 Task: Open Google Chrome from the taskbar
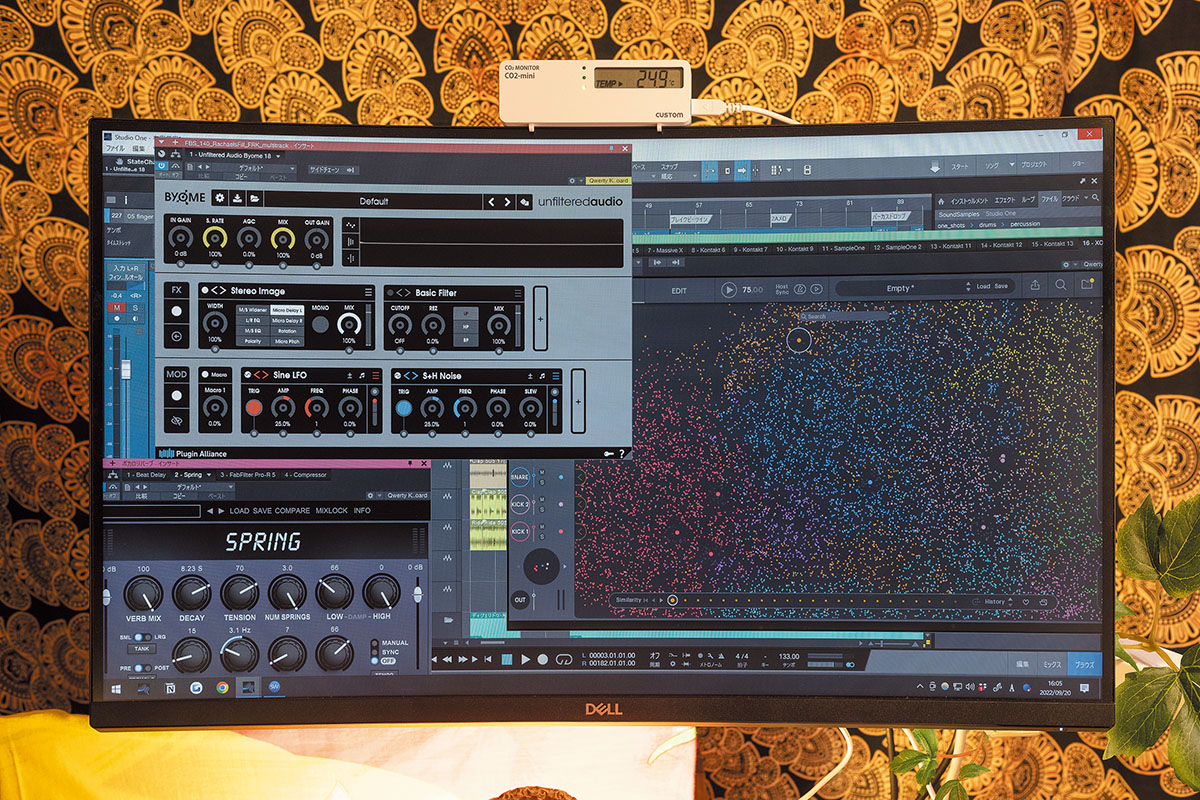(221, 688)
